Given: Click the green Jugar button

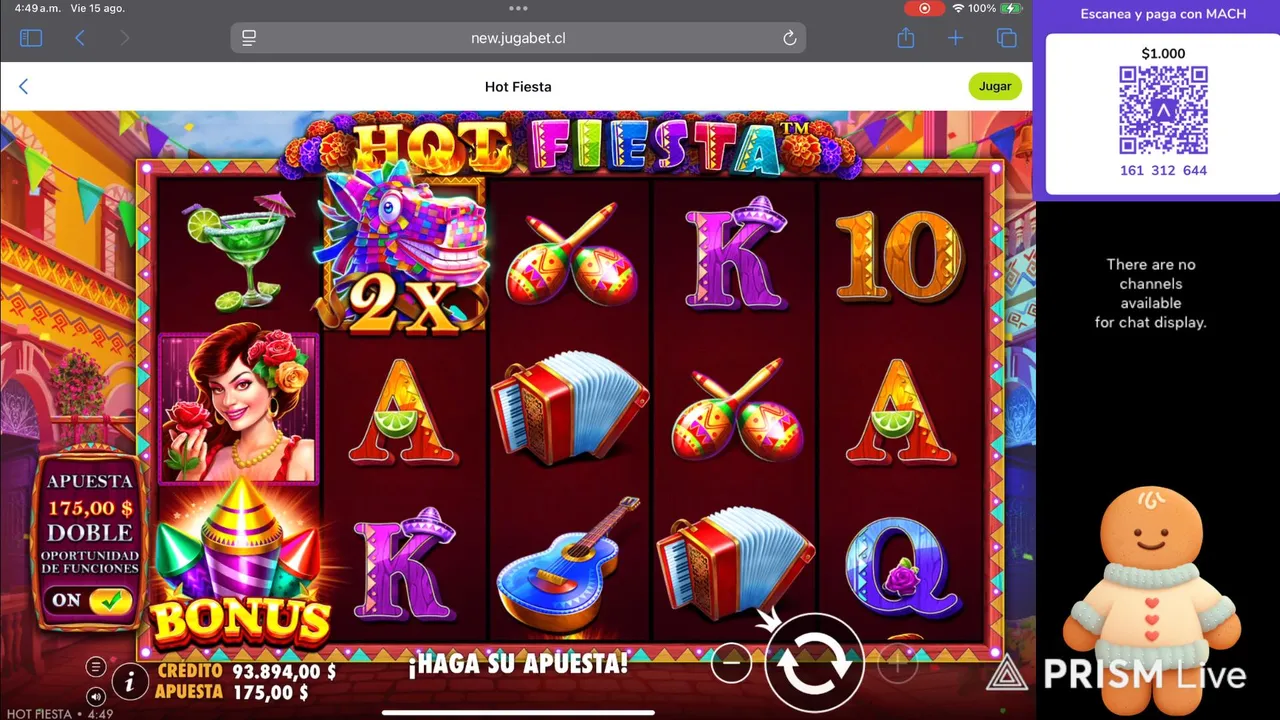Looking at the screenshot, I should click(995, 86).
